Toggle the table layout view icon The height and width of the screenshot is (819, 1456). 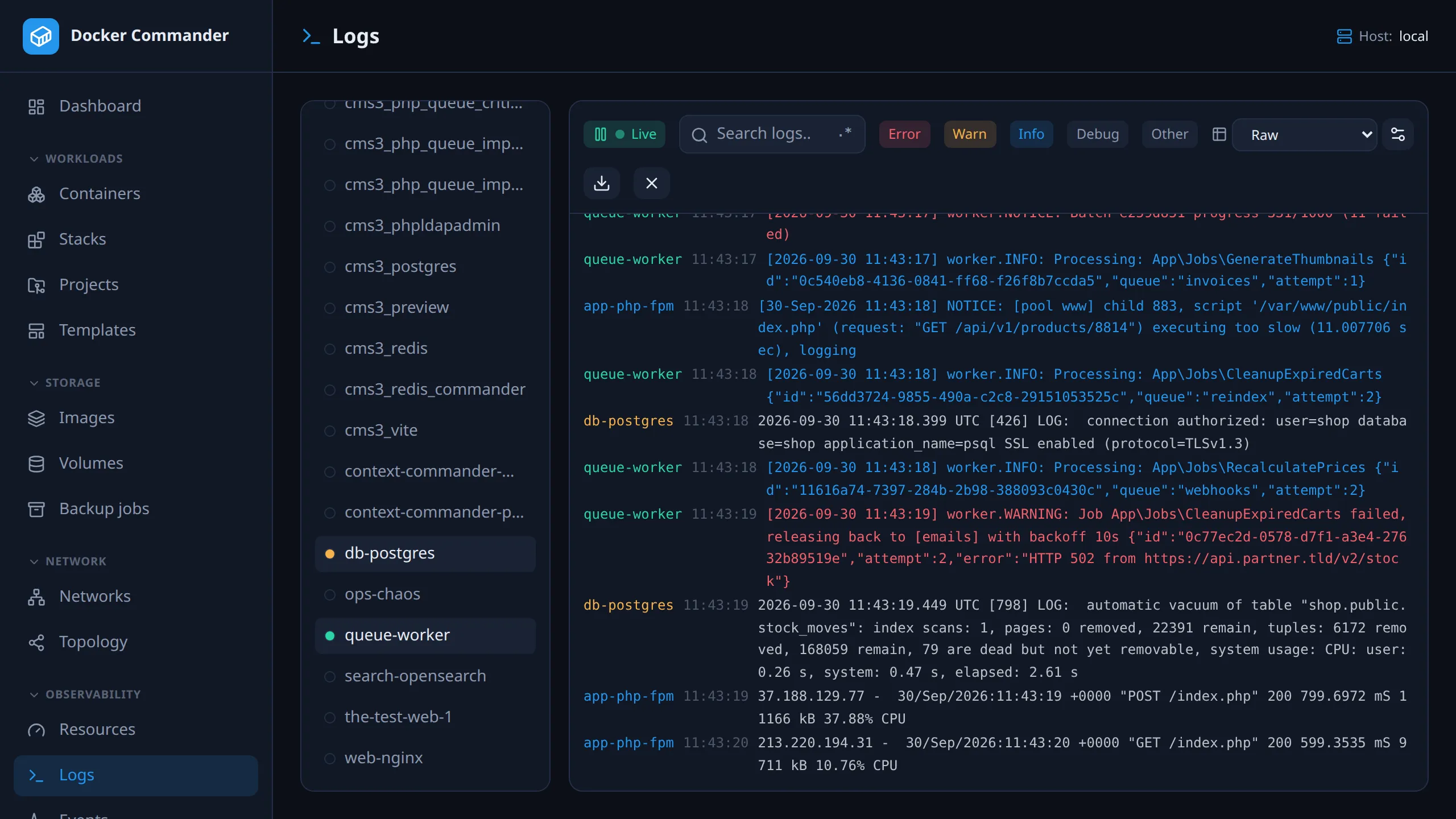pyautogui.click(x=1219, y=134)
